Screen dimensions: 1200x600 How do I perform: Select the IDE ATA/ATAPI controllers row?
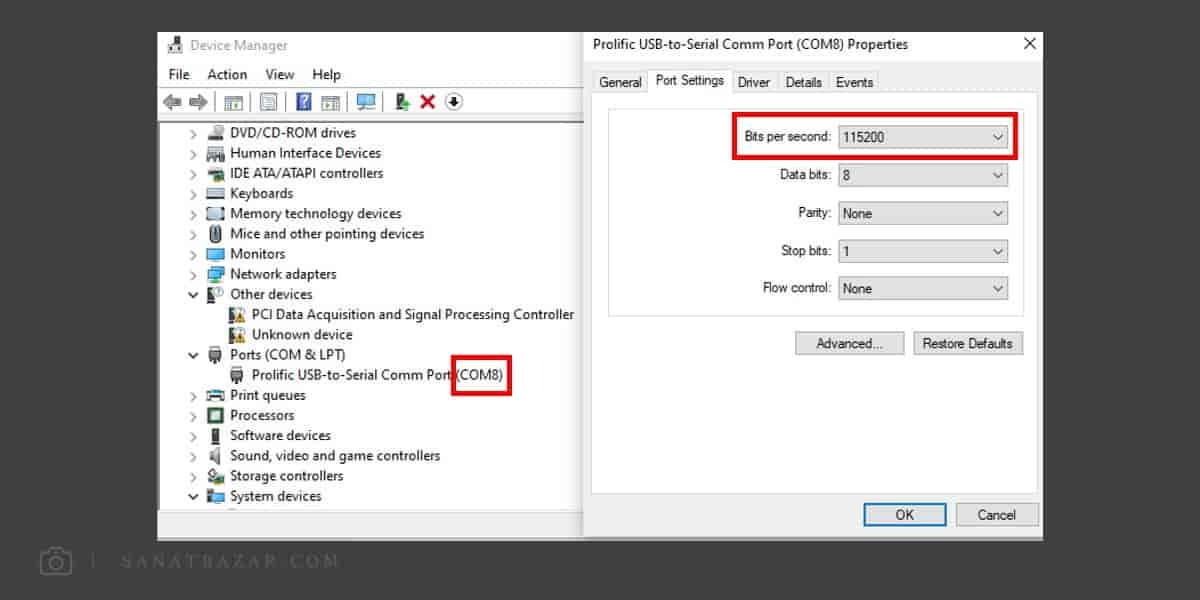[x=306, y=173]
